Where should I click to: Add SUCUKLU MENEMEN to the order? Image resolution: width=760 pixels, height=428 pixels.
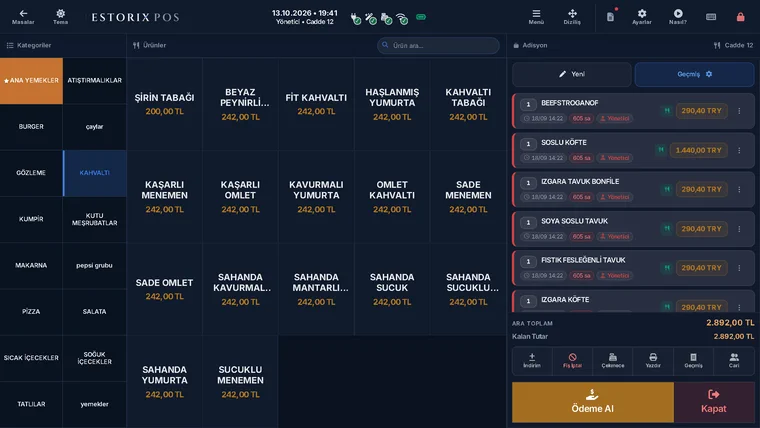(240, 381)
